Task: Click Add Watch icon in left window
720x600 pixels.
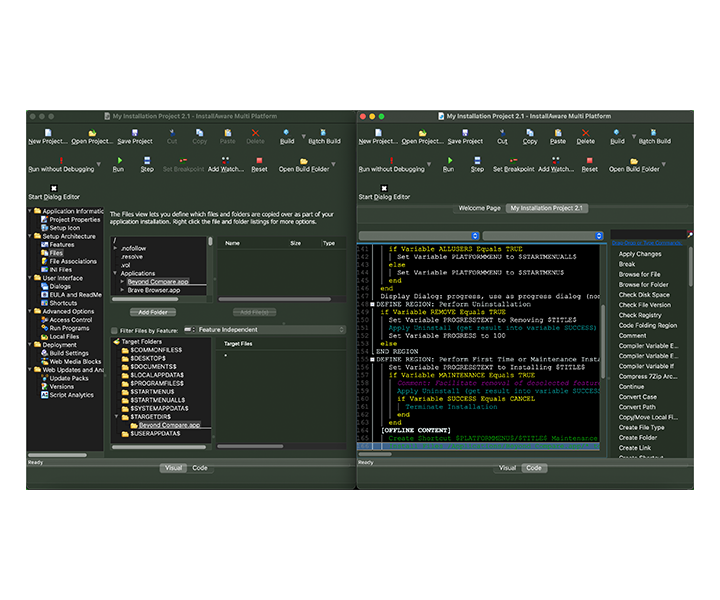Action: (225, 160)
